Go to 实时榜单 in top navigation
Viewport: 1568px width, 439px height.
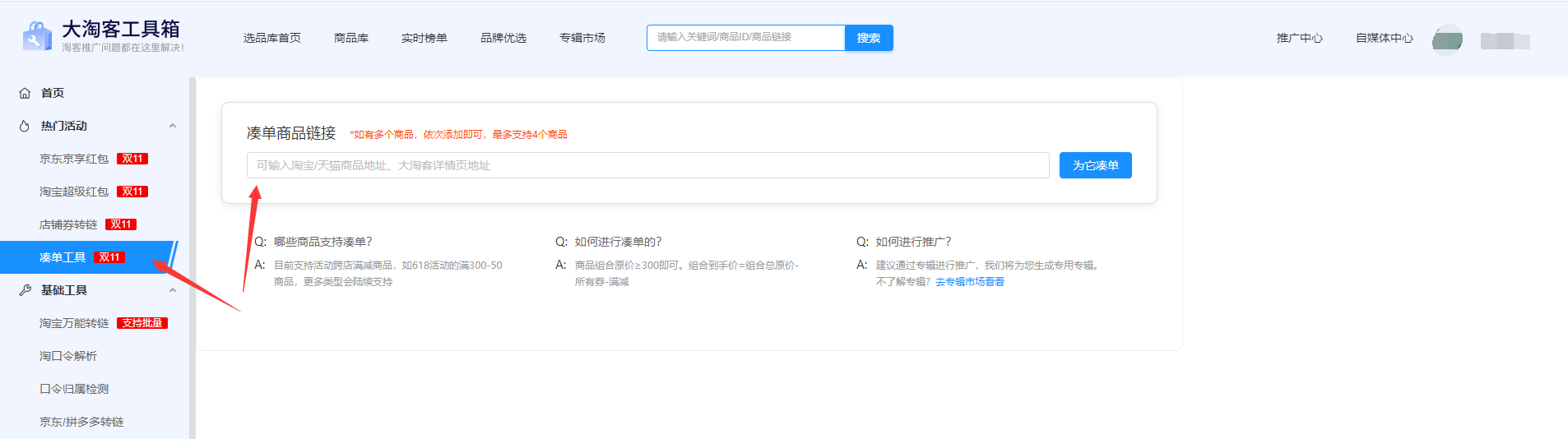pos(424,38)
